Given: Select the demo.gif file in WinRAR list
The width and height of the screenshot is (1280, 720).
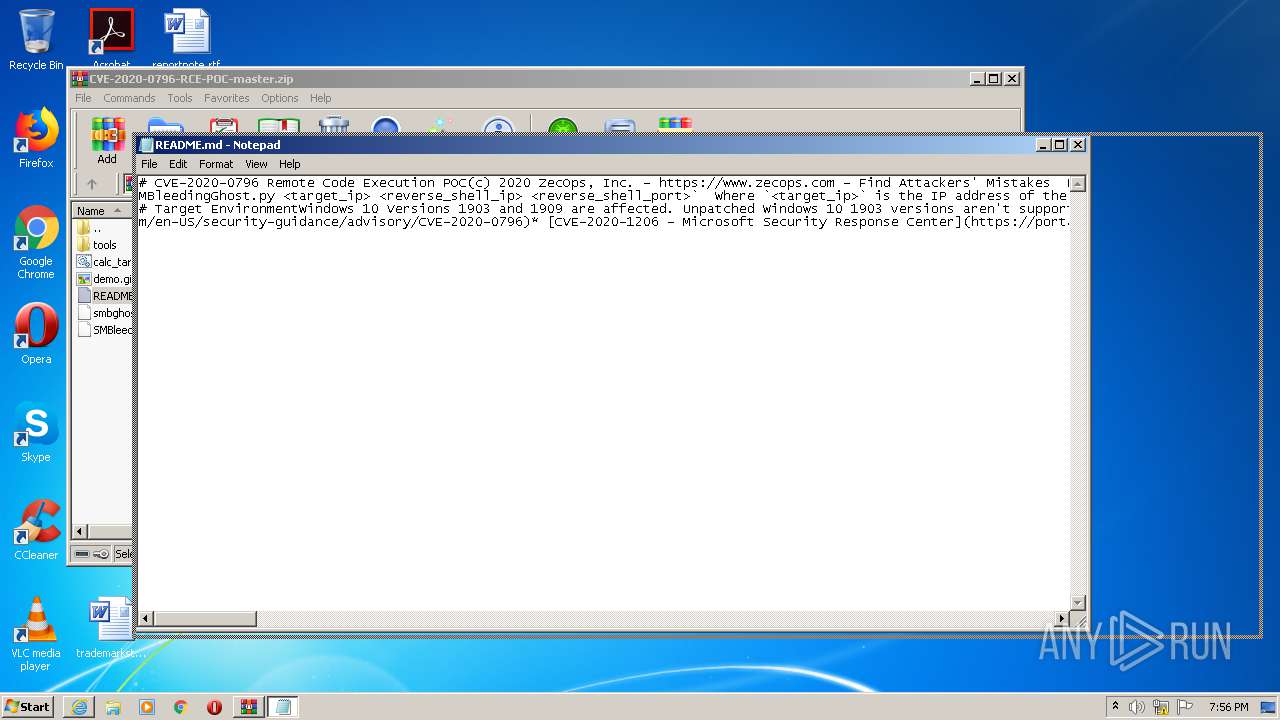Looking at the screenshot, I should click(103, 279).
